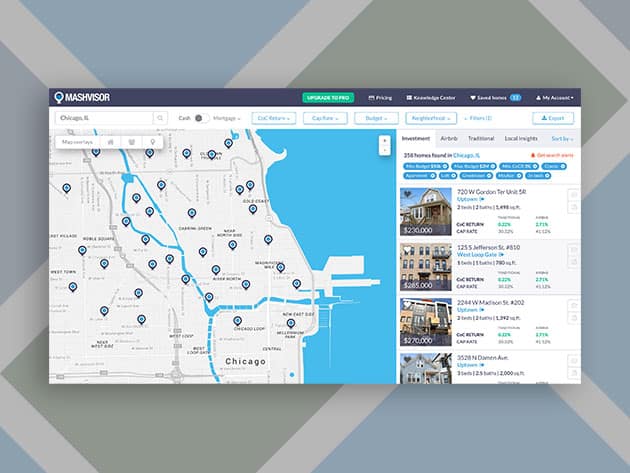Click the Export button
630x473 pixels.
553,118
